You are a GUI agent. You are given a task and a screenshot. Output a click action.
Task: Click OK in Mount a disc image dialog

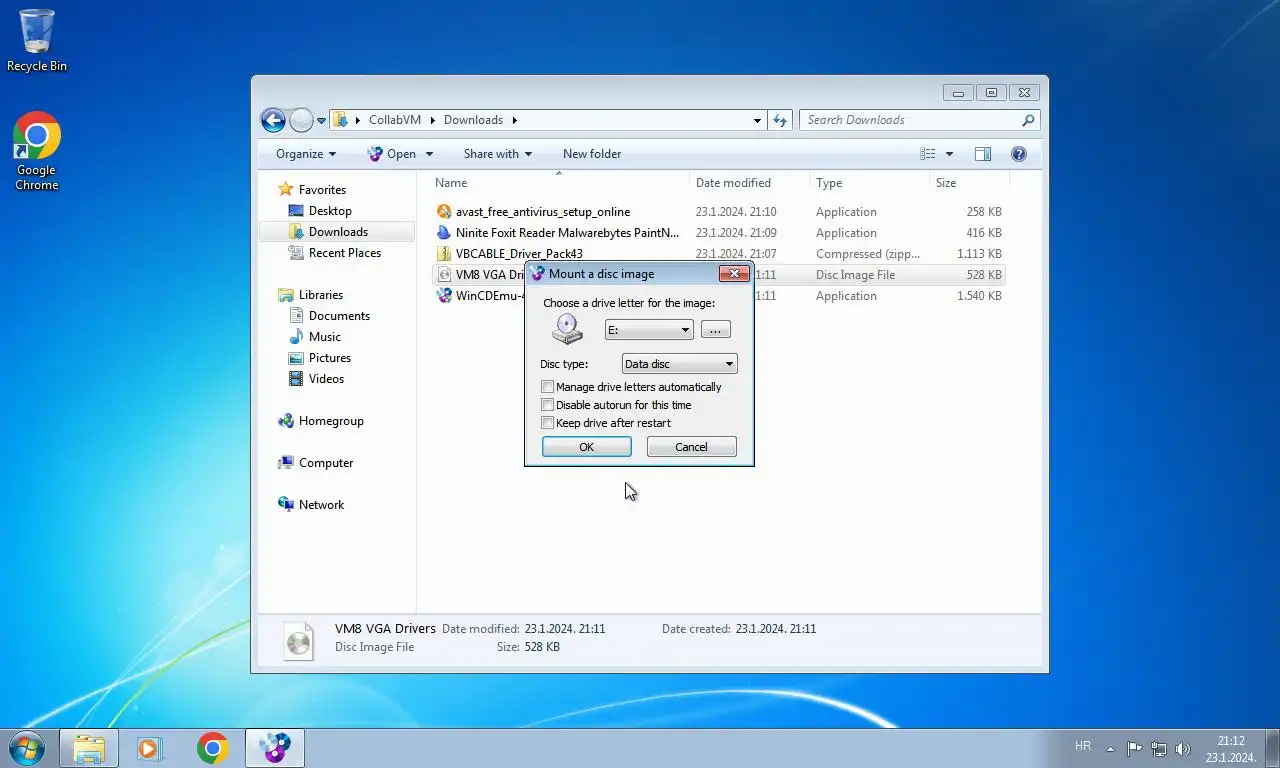[587, 447]
